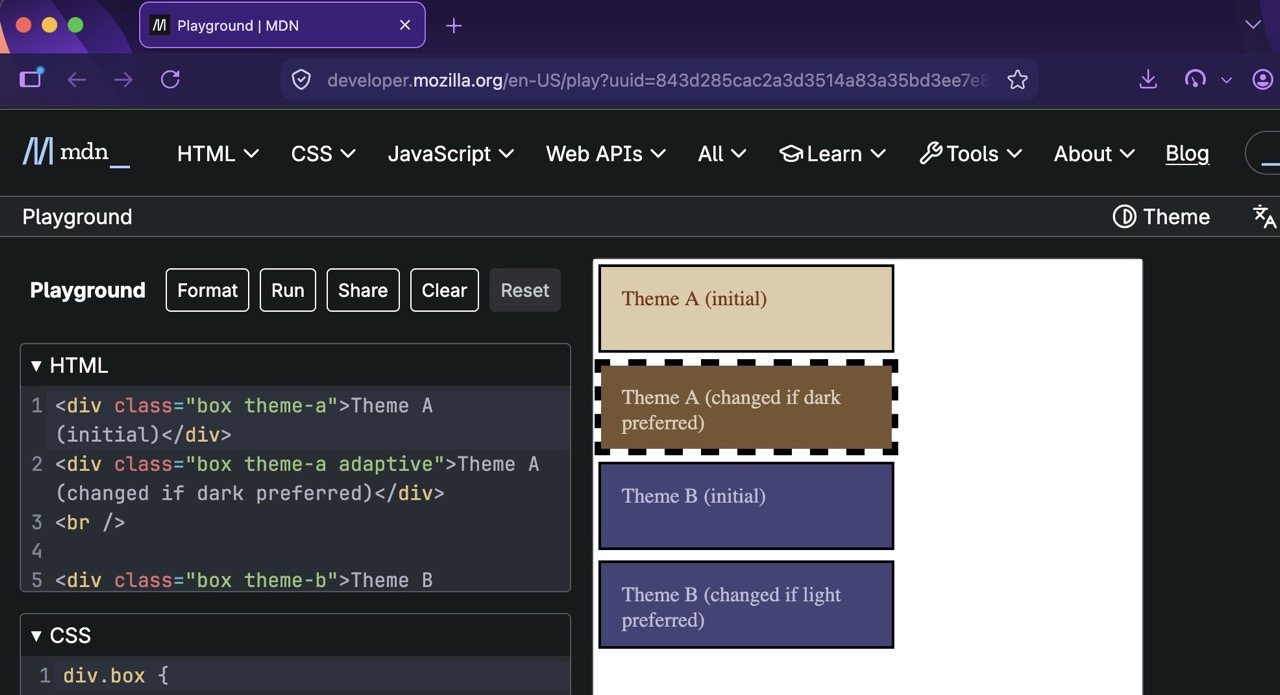Image resolution: width=1280 pixels, height=695 pixels.
Task: Click the Theme B (changed if light preferred) box
Action: click(746, 604)
